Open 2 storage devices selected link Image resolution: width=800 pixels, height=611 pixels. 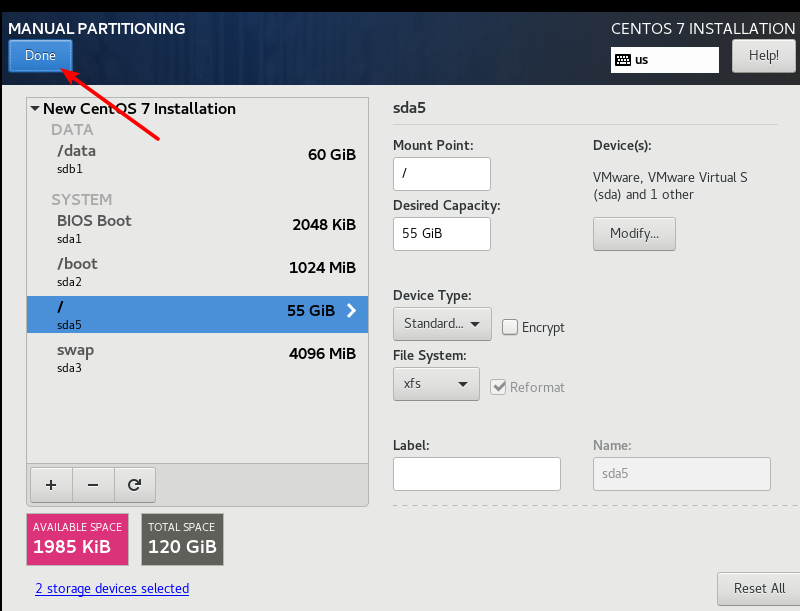click(112, 589)
